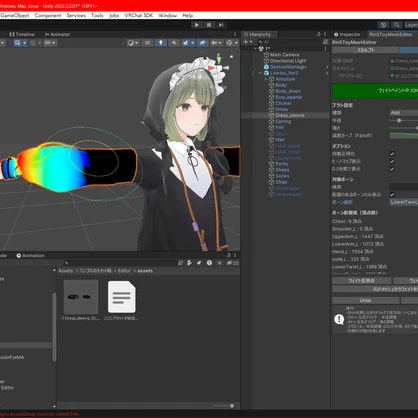418x418 pixels.
Task: Switch to the Animation tab
Action: point(30,256)
